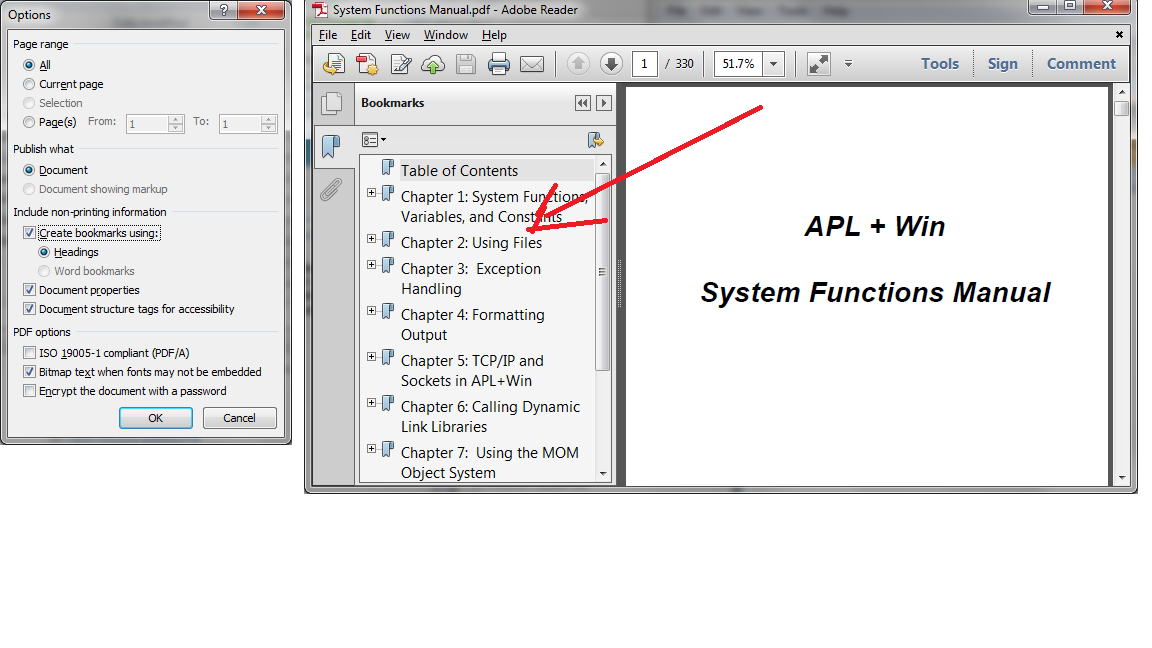Select the Headings radio button
This screenshot has height=648, width=1152.
tap(44, 252)
